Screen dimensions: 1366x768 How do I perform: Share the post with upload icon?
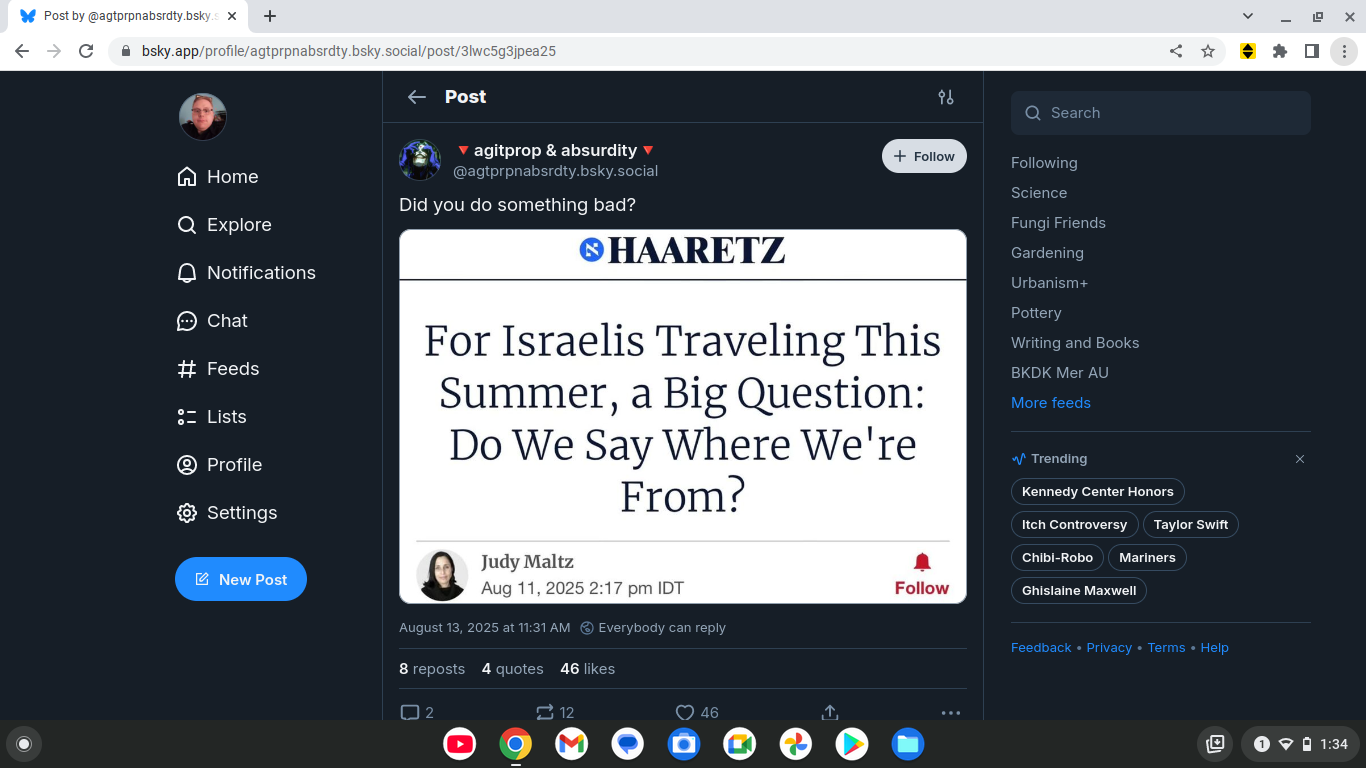coord(829,712)
